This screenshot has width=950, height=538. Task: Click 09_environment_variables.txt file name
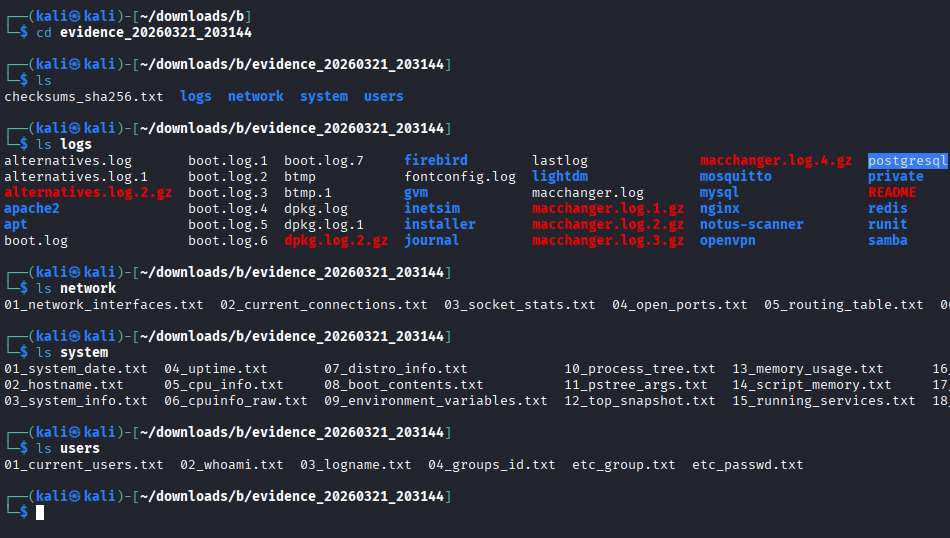point(436,401)
